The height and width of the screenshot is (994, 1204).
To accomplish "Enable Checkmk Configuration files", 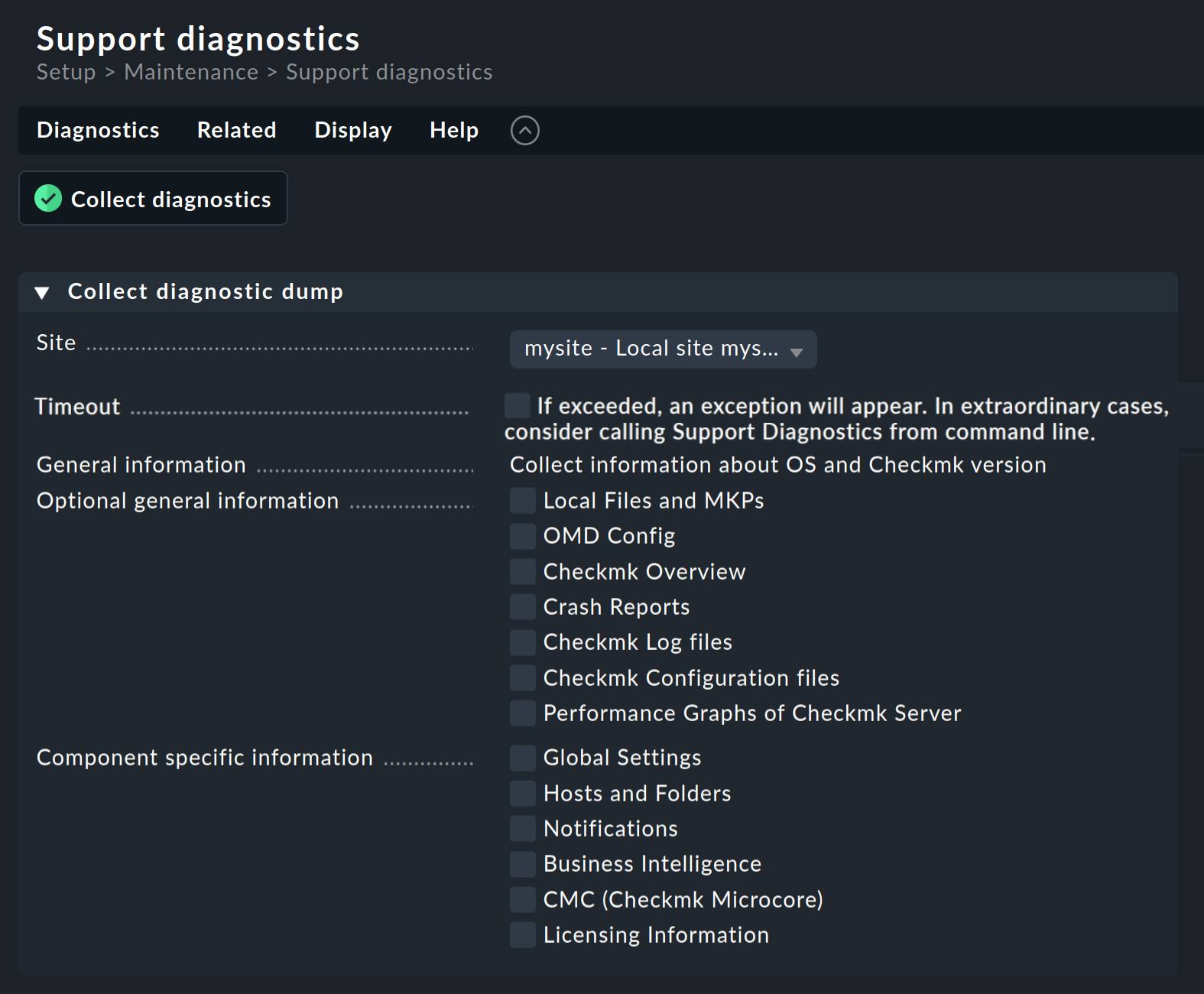I will 522,677.
